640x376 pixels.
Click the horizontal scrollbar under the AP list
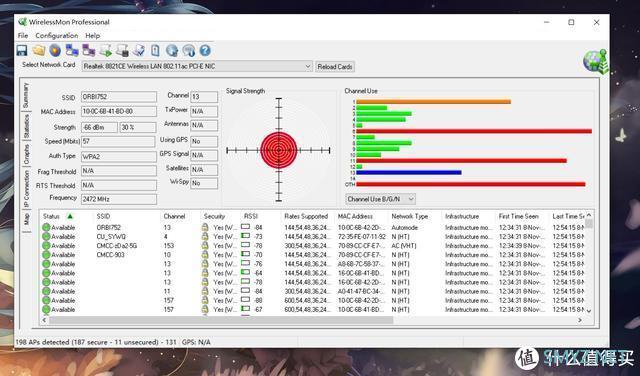coord(312,320)
